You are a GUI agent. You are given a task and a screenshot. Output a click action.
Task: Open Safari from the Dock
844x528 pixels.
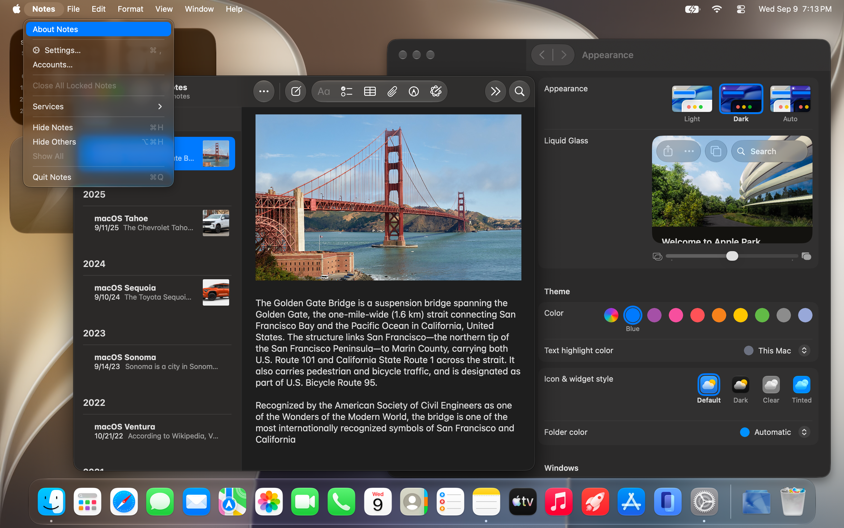(124, 502)
